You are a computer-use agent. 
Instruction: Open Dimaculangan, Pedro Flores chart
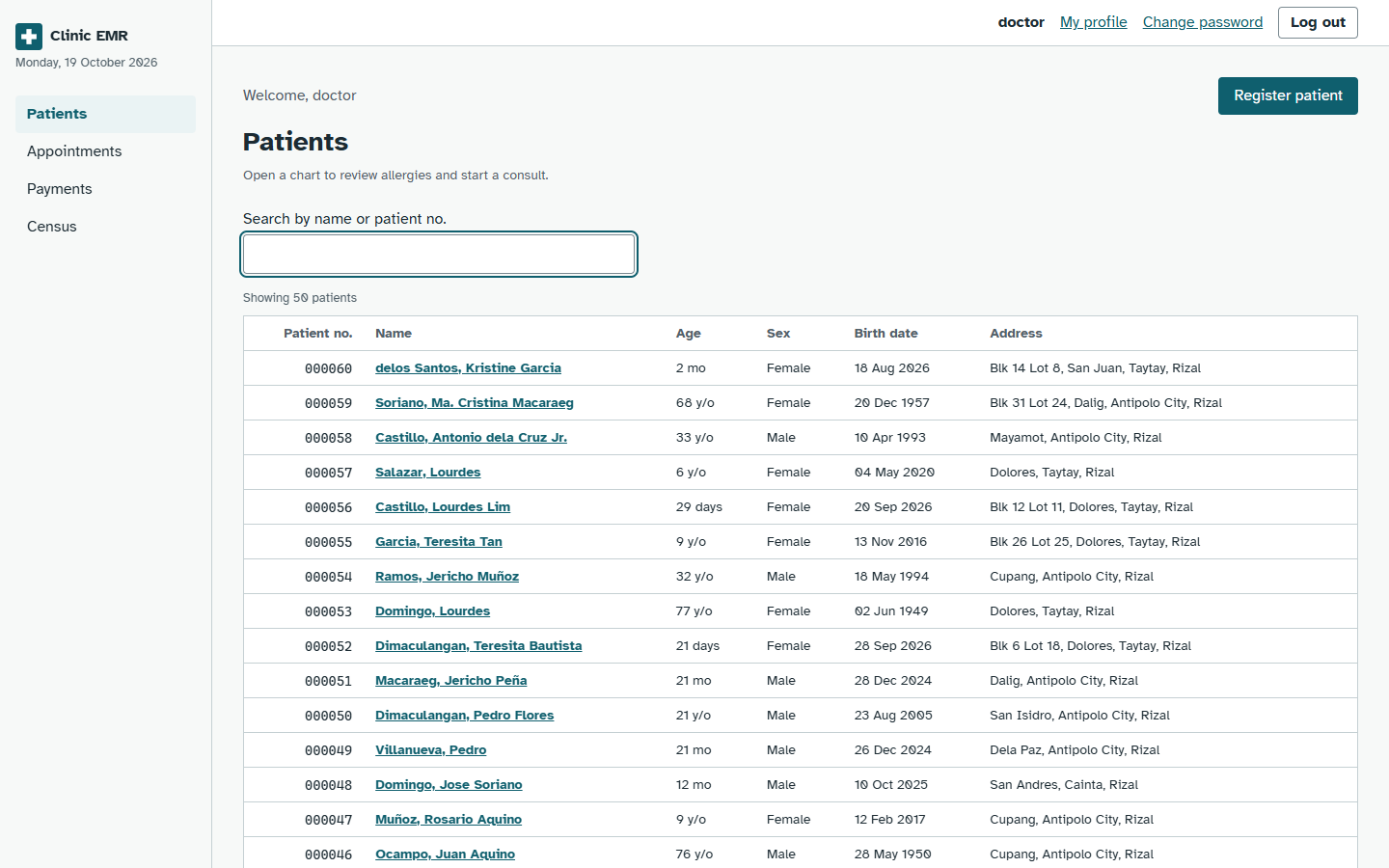point(464,716)
